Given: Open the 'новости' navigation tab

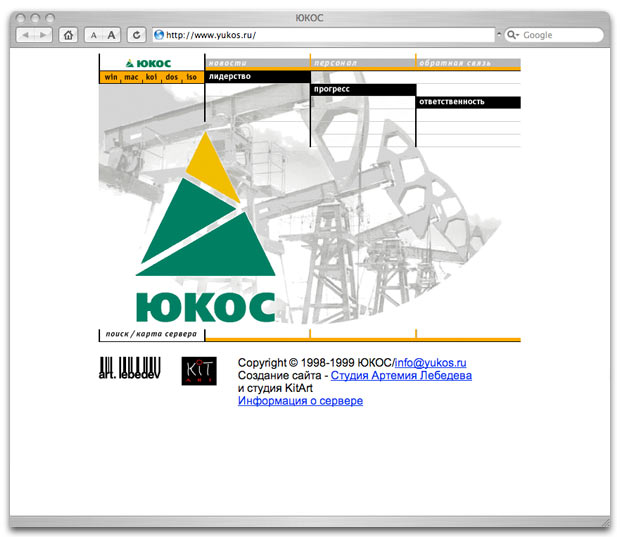Looking at the screenshot, I should click(x=227, y=63).
